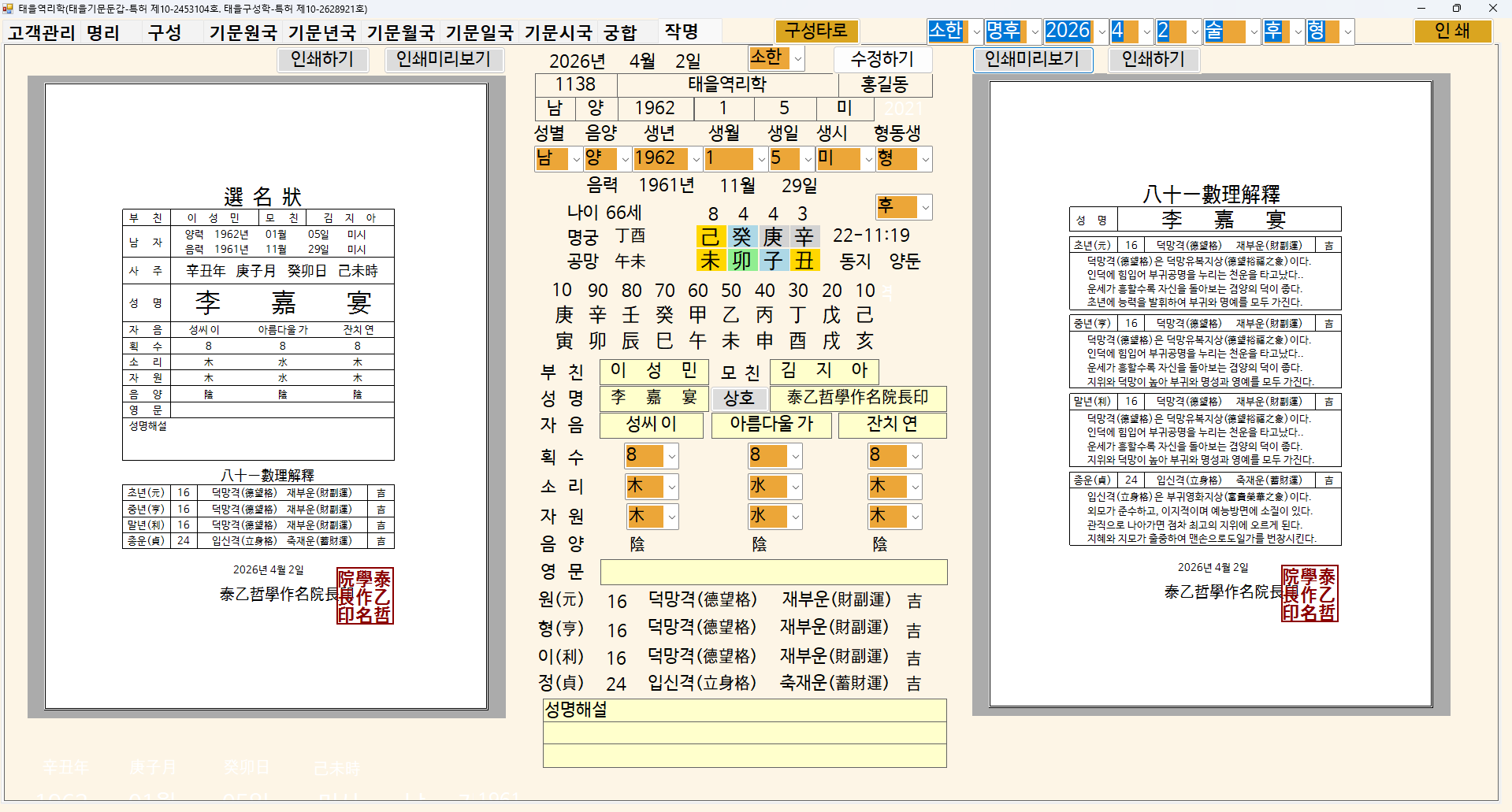This screenshot has height=812, width=1512.
Task: Expand the top 소한 dropdown
Action: point(976,32)
